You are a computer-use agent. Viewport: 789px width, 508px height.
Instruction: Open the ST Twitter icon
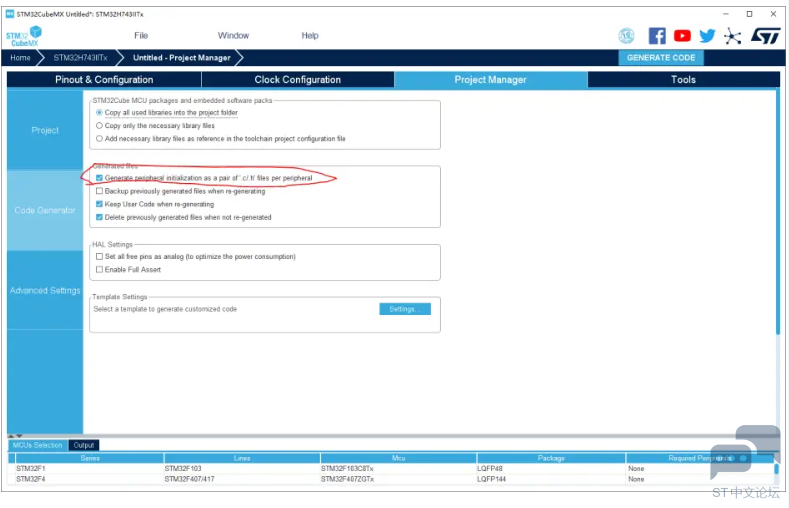pyautogui.click(x=707, y=36)
